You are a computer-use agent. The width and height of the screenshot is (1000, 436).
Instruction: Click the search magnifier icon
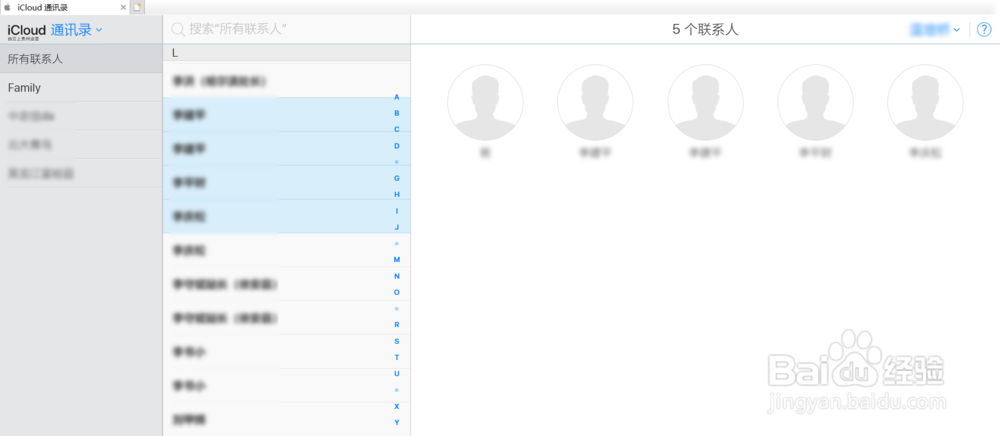coord(179,29)
